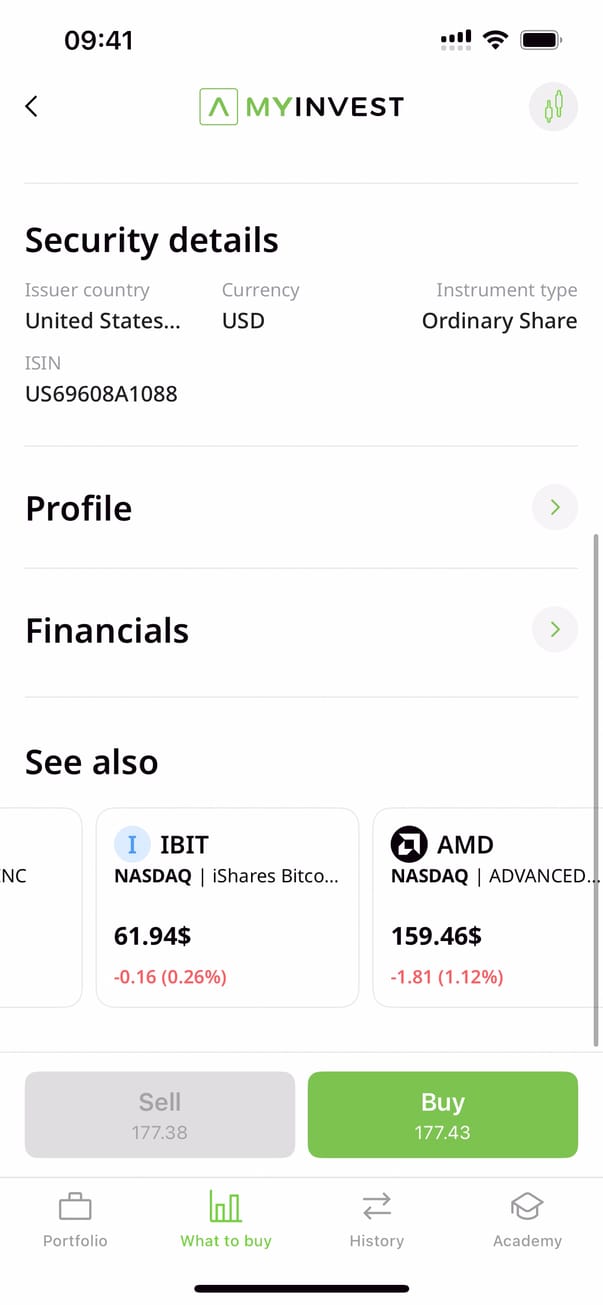Tap the back arrow icon
The width and height of the screenshot is (603, 1305).
point(32,106)
